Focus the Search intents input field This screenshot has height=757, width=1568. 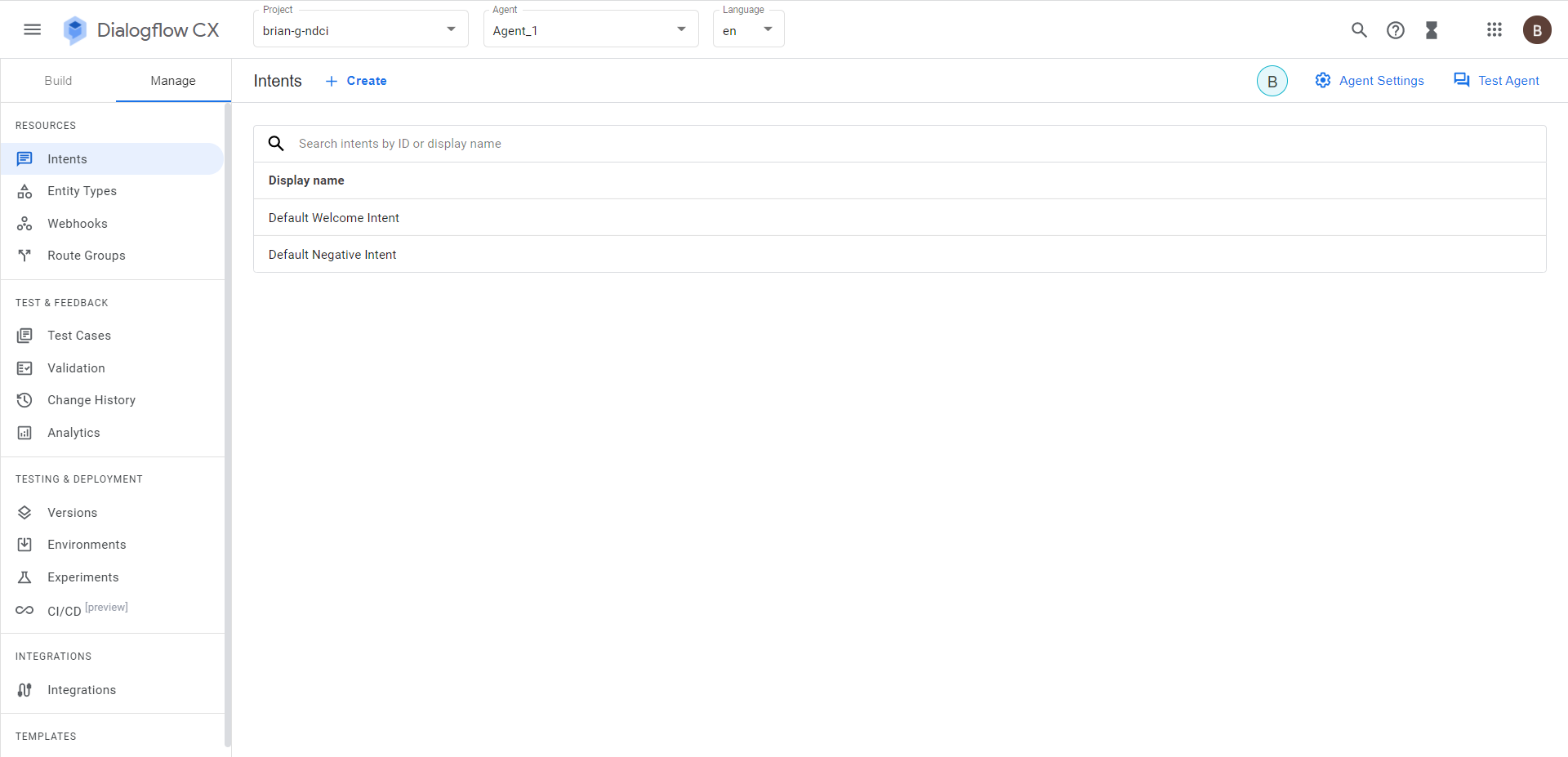[900, 144]
